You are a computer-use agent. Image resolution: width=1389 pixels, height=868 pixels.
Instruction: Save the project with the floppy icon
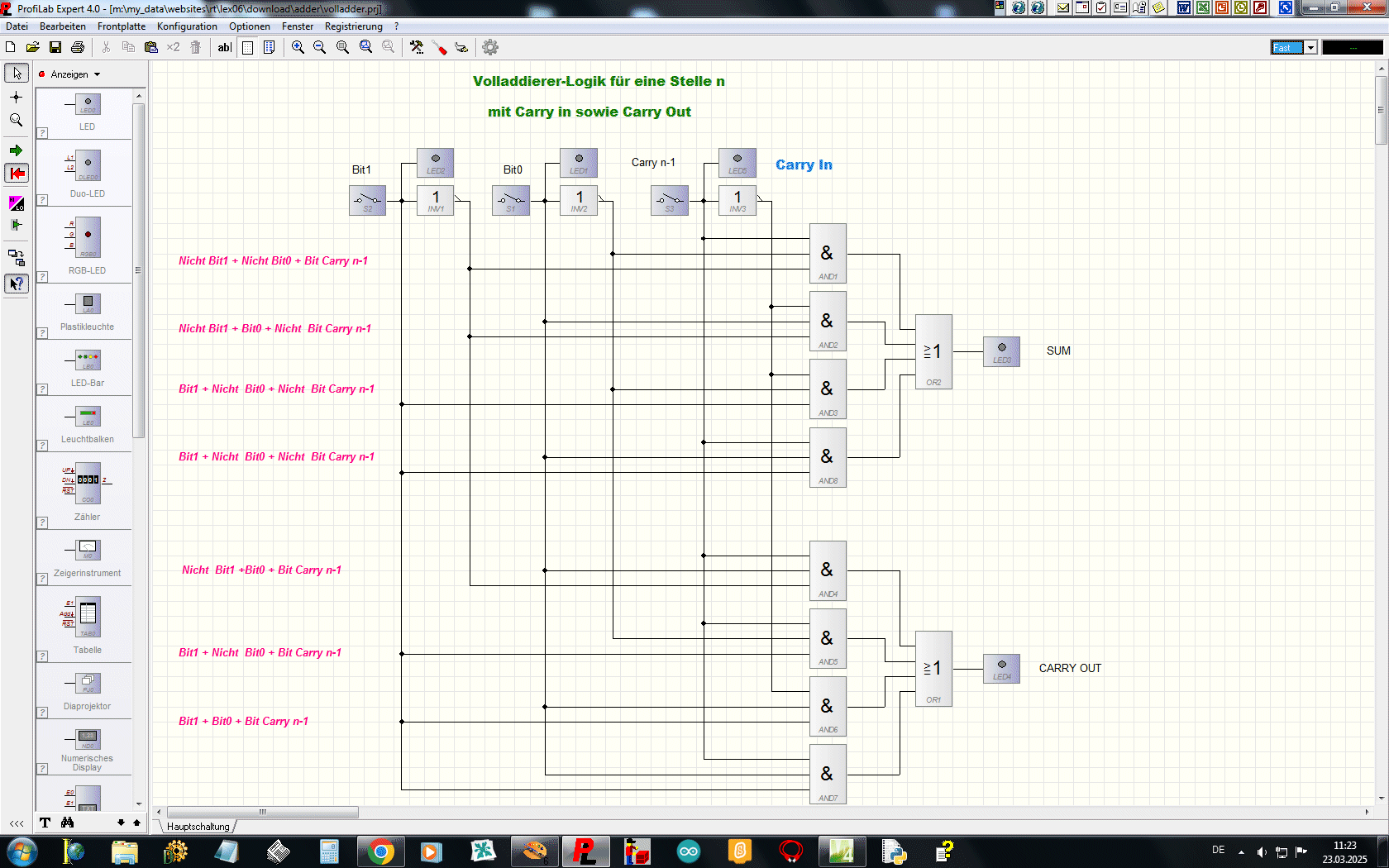[55, 47]
